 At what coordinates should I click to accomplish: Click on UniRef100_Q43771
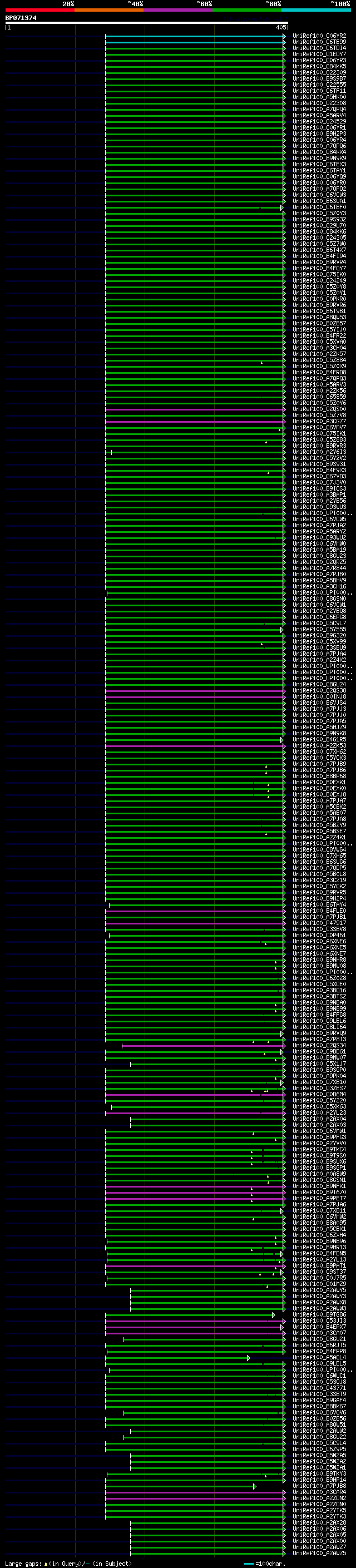[319, 1388]
